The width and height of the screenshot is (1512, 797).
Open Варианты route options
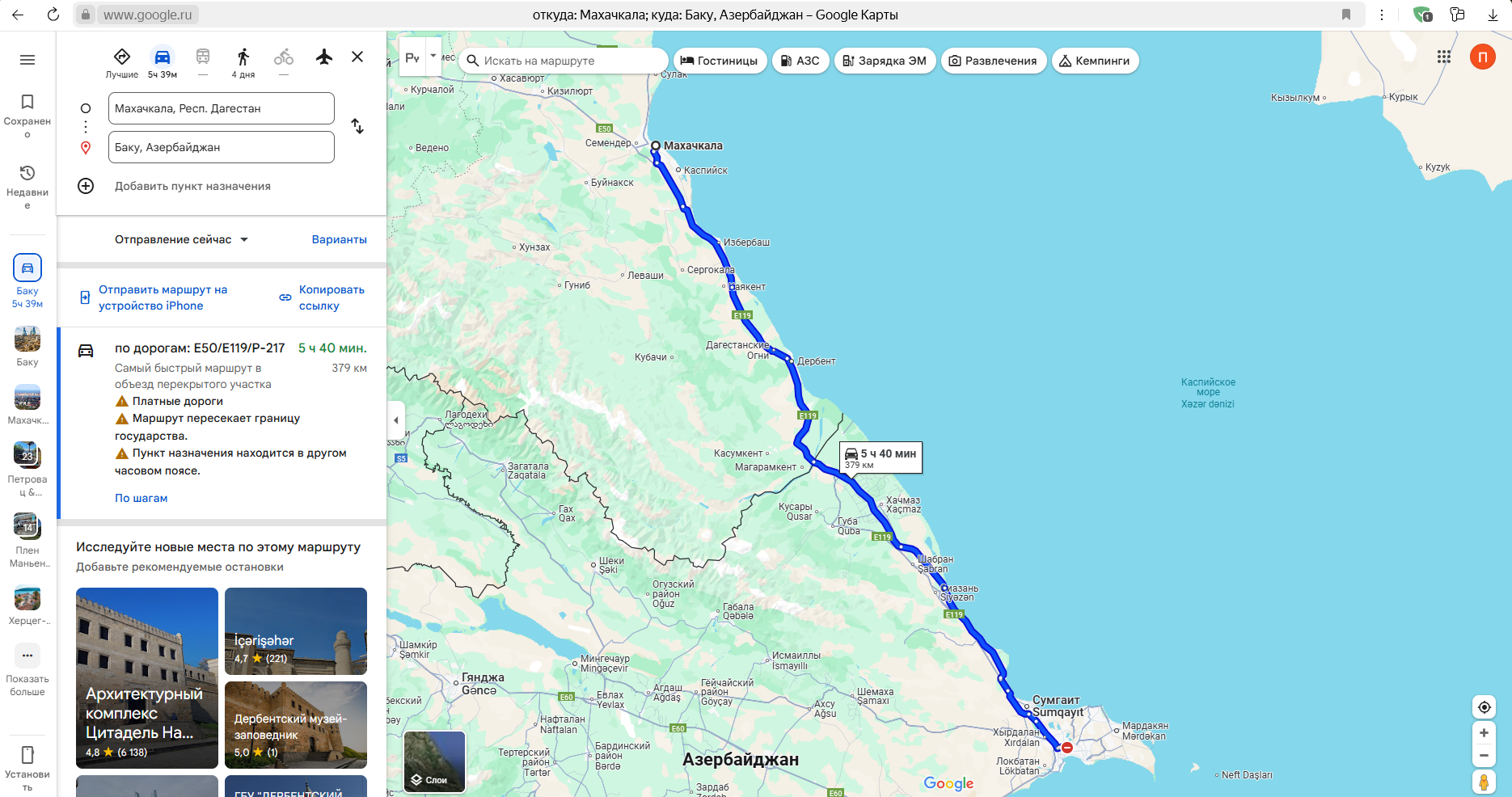340,239
